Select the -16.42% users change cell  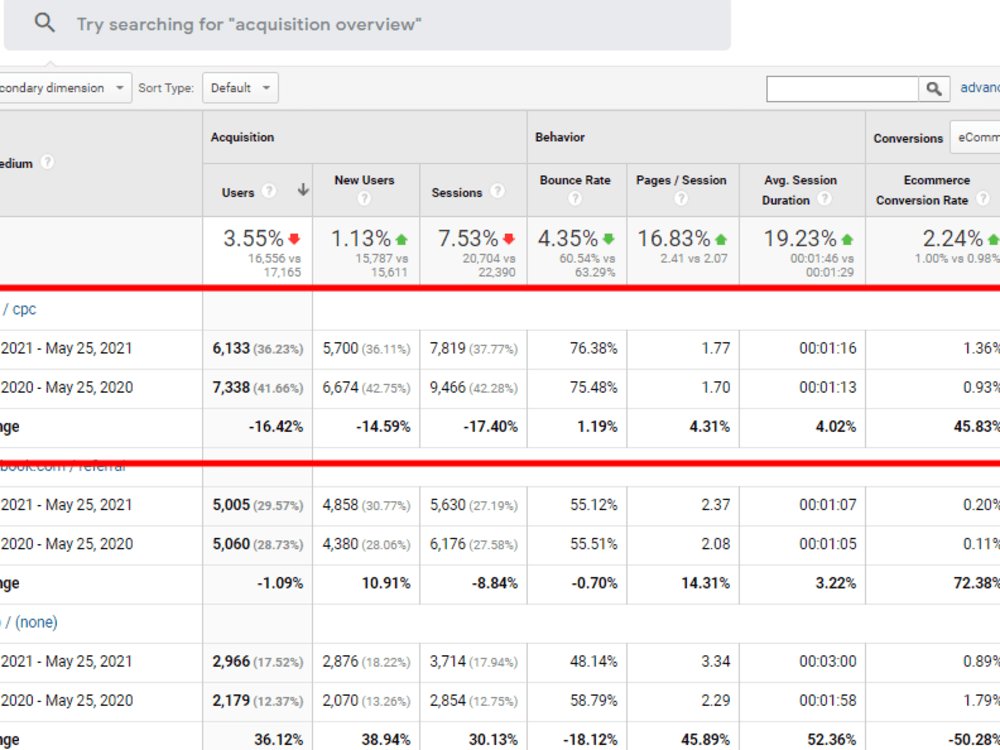point(258,427)
